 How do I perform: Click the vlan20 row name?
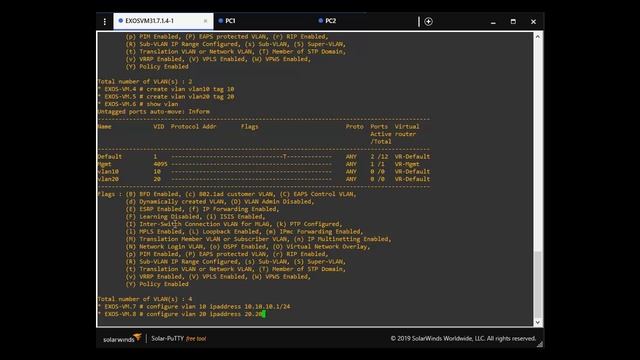click(x=108, y=179)
